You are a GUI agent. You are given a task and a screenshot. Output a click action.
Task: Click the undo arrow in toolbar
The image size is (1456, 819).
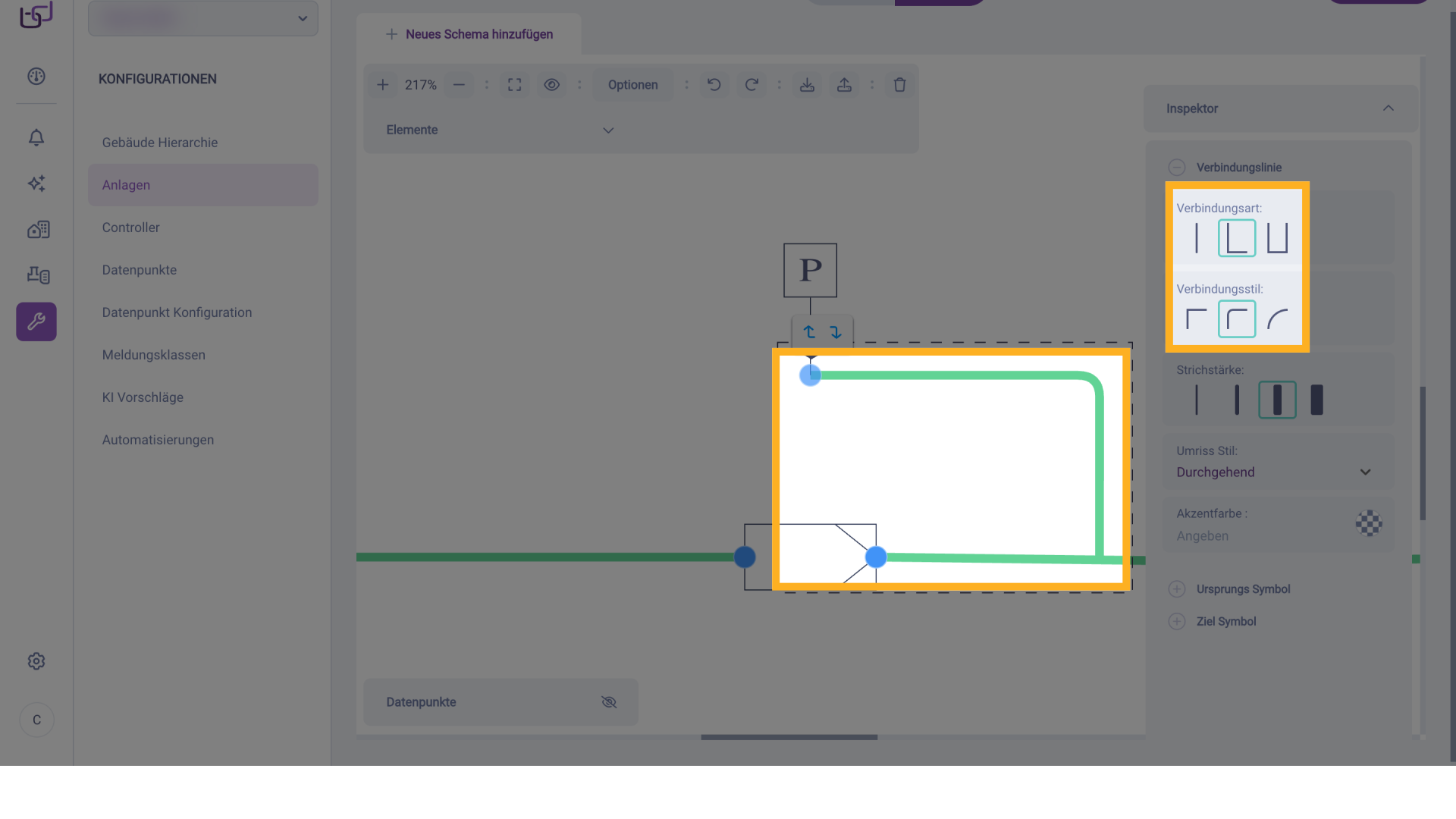[x=714, y=85]
